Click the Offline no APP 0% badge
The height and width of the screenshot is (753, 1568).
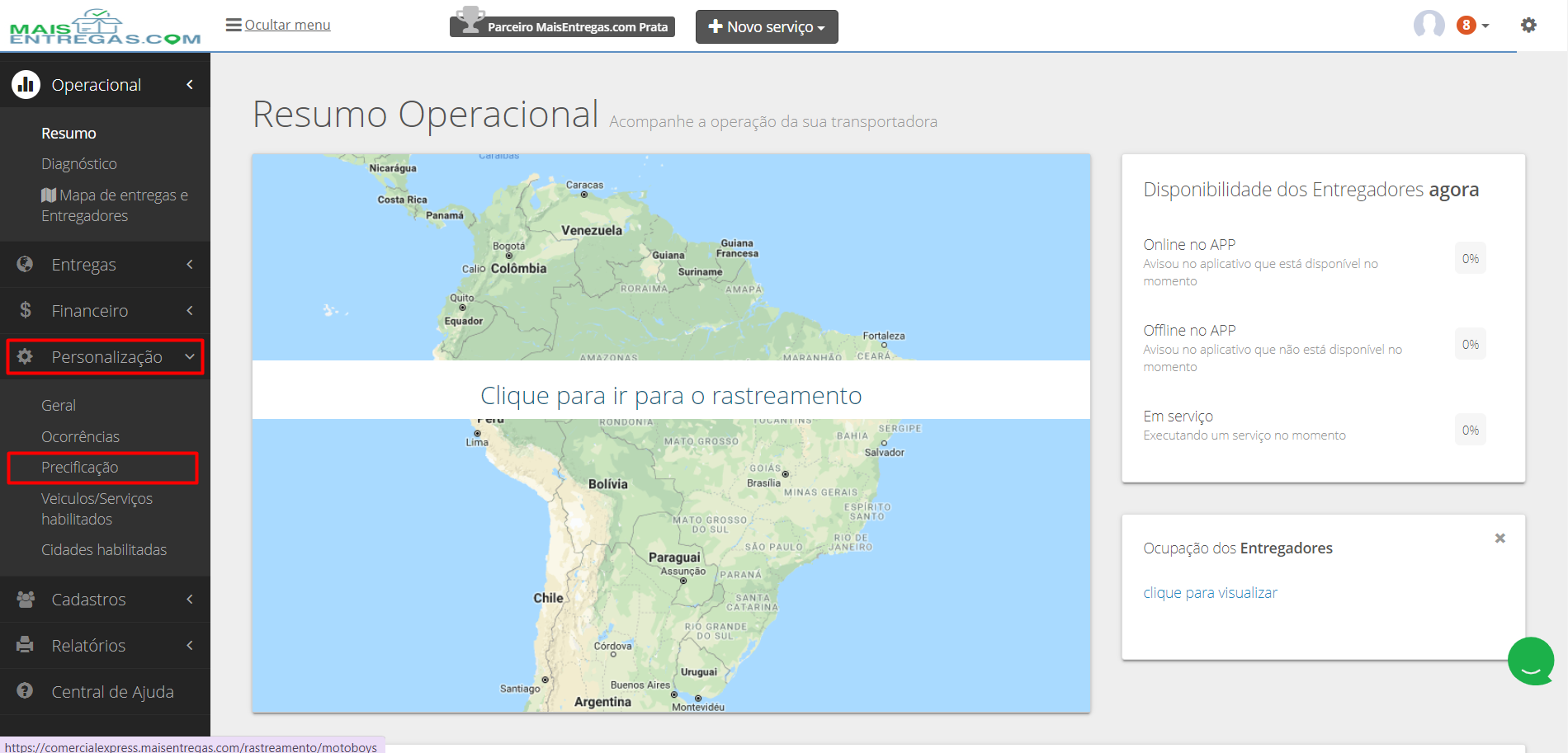tap(1470, 344)
